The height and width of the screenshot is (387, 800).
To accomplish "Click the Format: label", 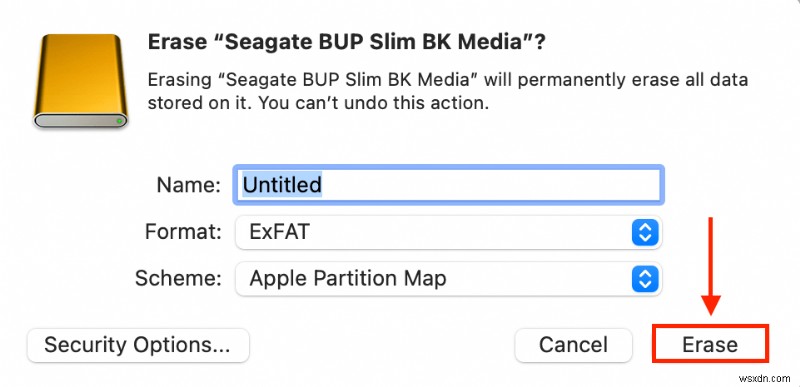I will click(x=183, y=233).
